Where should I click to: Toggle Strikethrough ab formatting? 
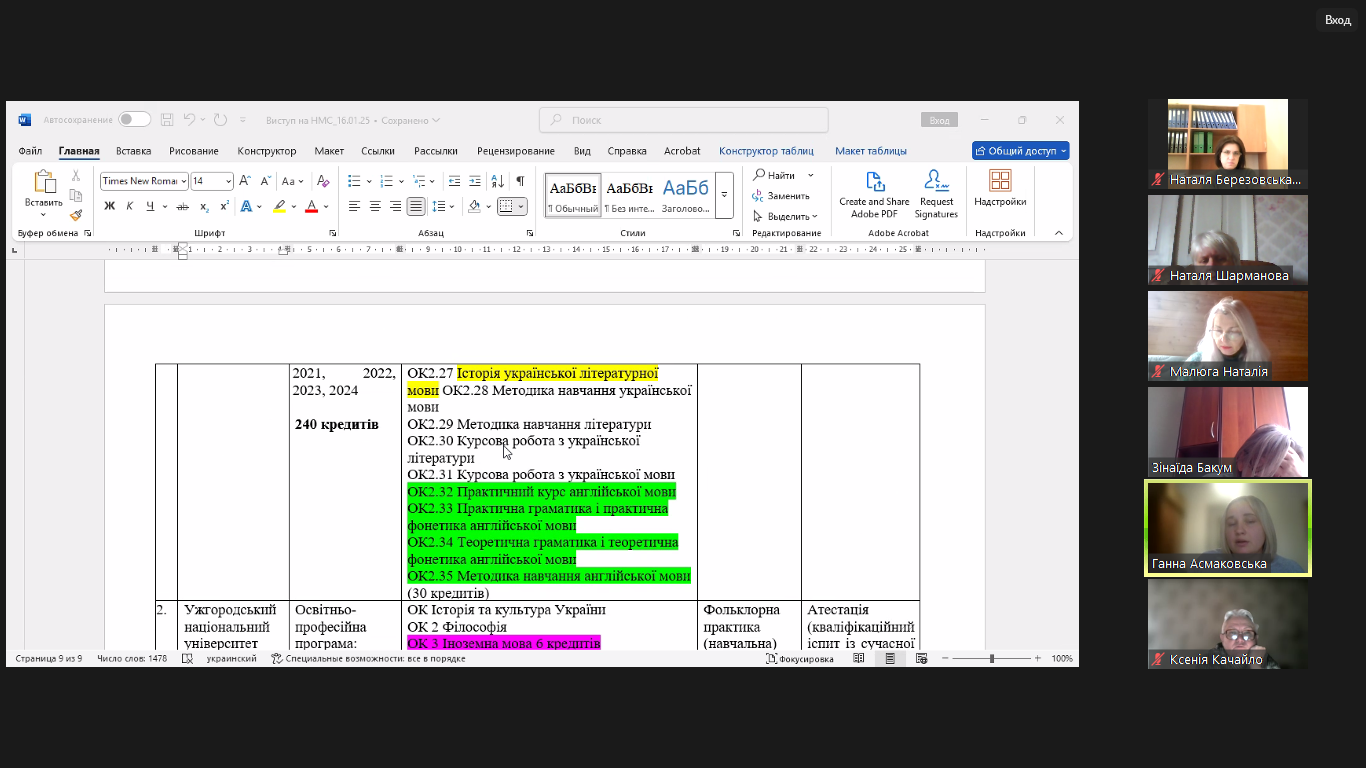point(182,206)
